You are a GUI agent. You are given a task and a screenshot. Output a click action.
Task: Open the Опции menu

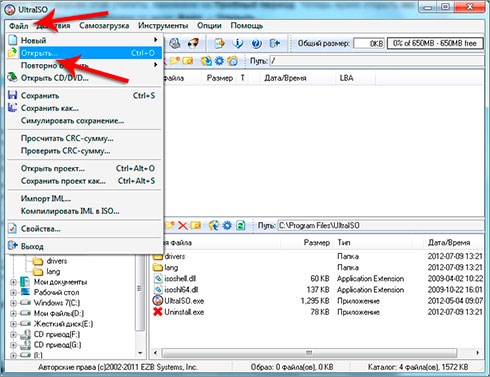209,26
